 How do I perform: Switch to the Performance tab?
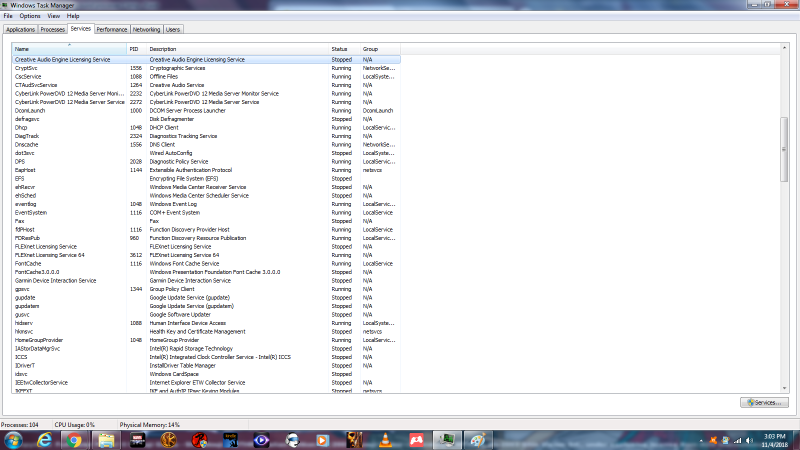[112, 30]
